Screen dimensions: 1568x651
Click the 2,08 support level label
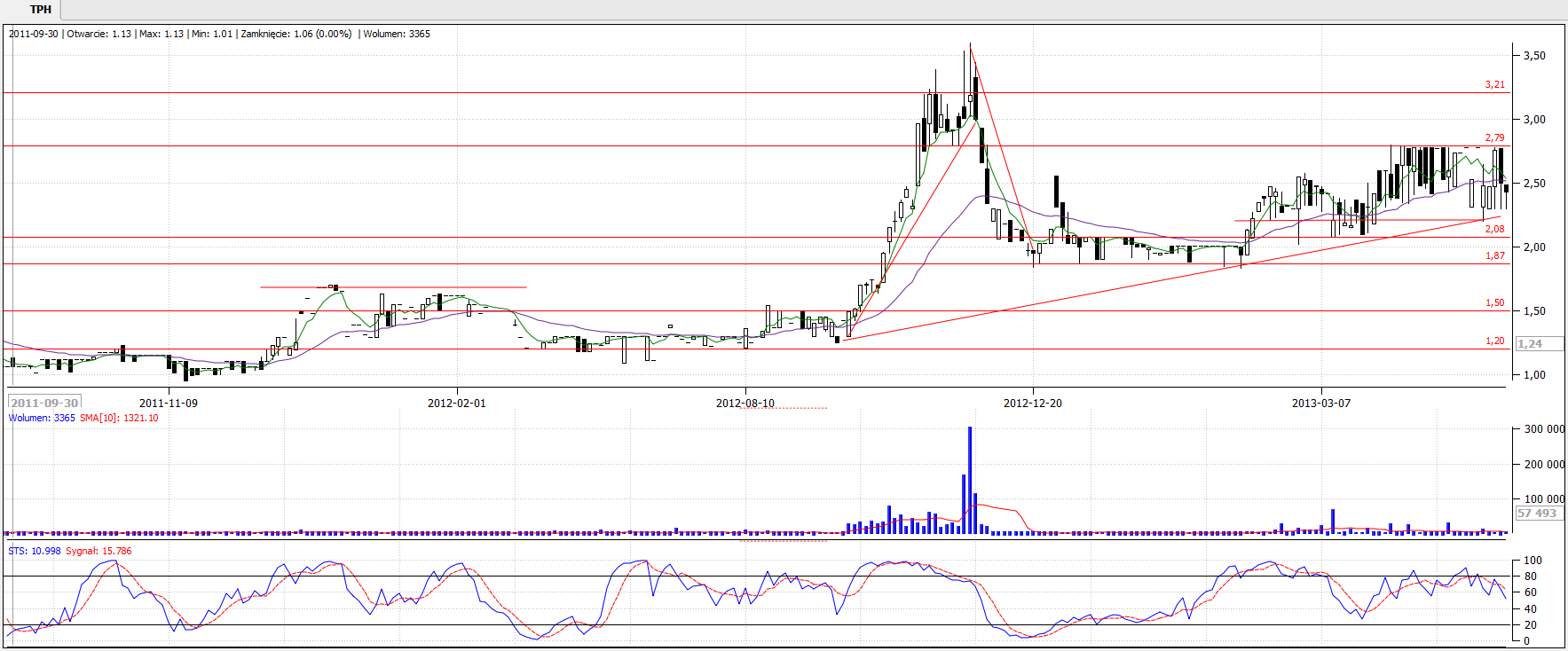(x=1494, y=229)
